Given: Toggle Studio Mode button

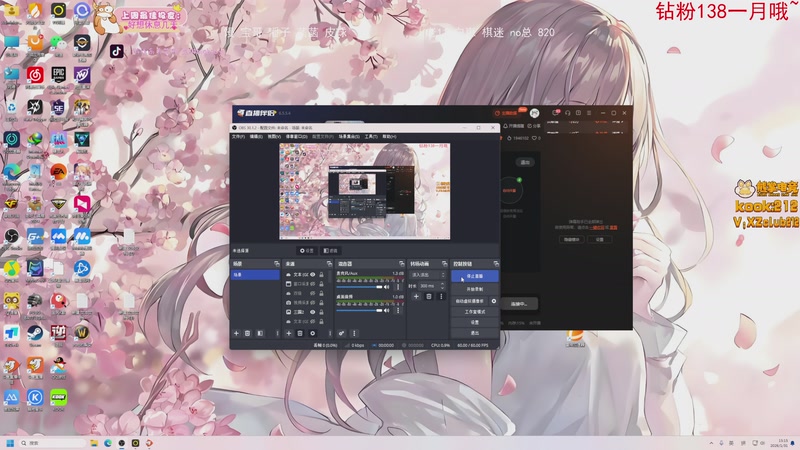Looking at the screenshot, I should 474,312.
